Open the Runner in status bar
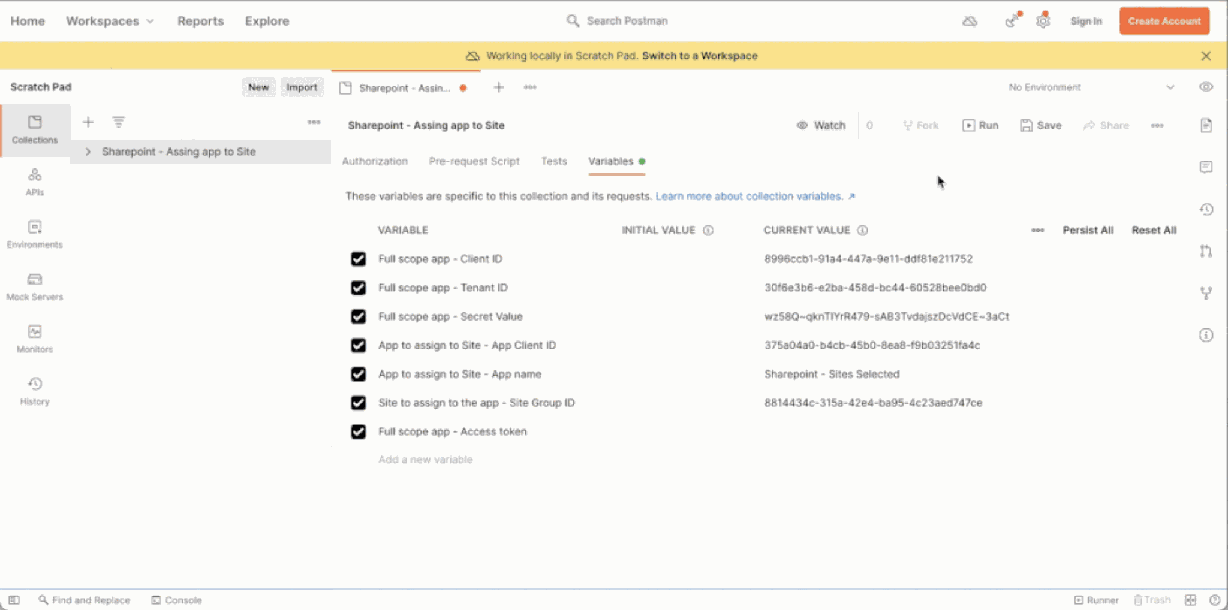1228x610 pixels. (1096, 600)
